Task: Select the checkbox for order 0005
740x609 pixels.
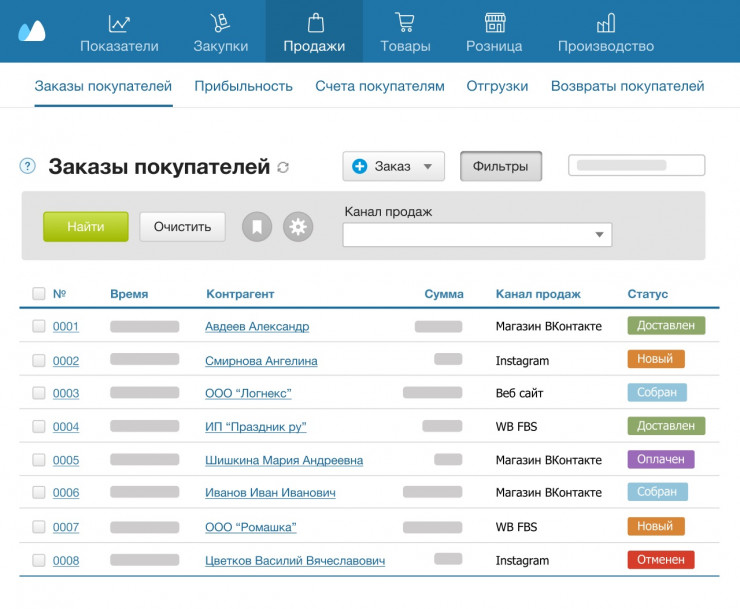Action: pyautogui.click(x=39, y=460)
